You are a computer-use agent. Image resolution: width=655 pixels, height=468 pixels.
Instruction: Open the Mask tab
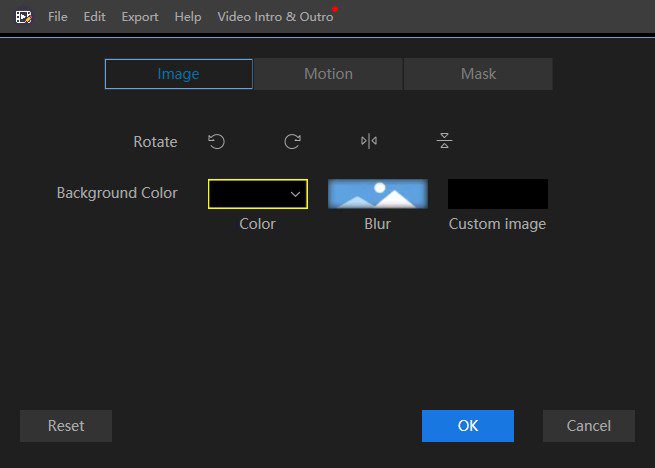(x=478, y=74)
